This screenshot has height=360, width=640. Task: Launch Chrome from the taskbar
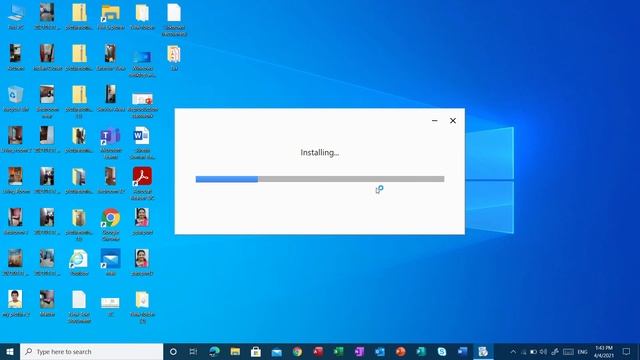[x=298, y=351]
